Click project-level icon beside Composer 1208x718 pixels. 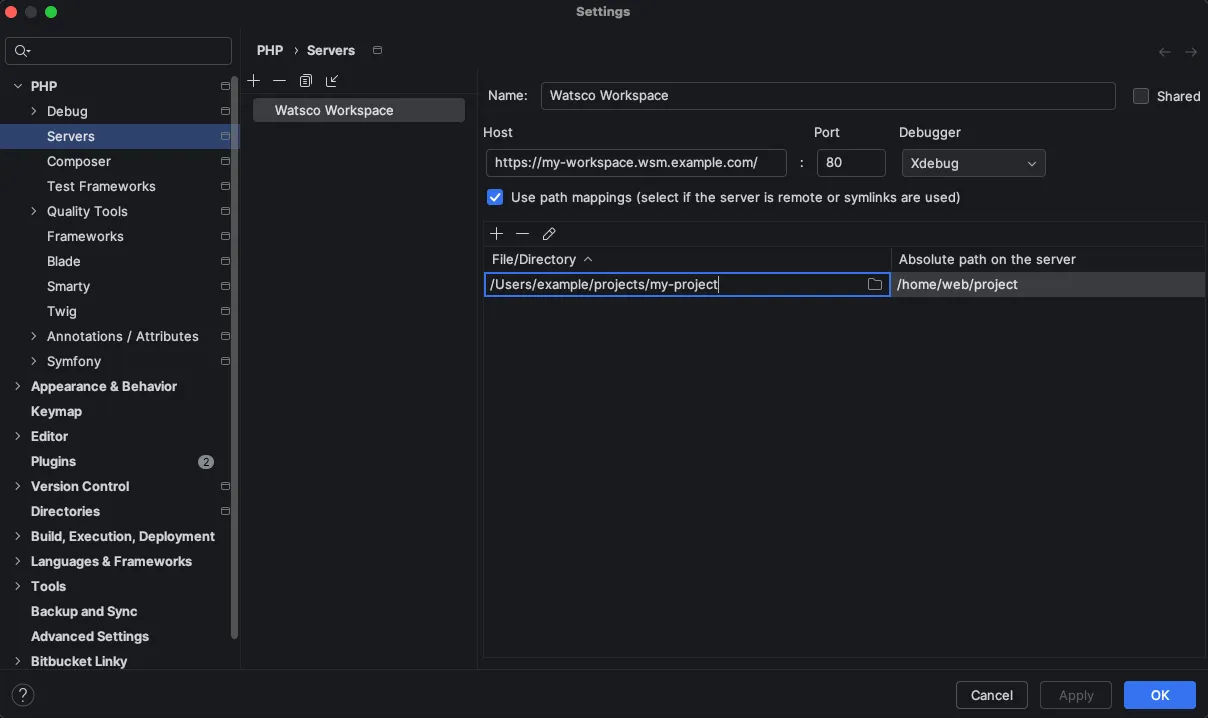225,161
